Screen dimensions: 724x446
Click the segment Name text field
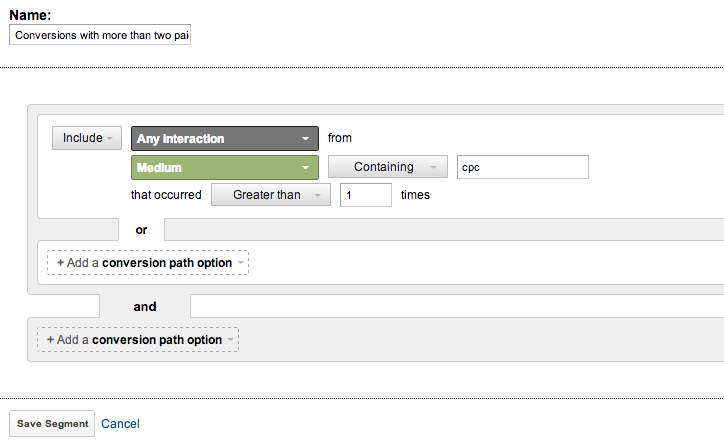[100, 35]
